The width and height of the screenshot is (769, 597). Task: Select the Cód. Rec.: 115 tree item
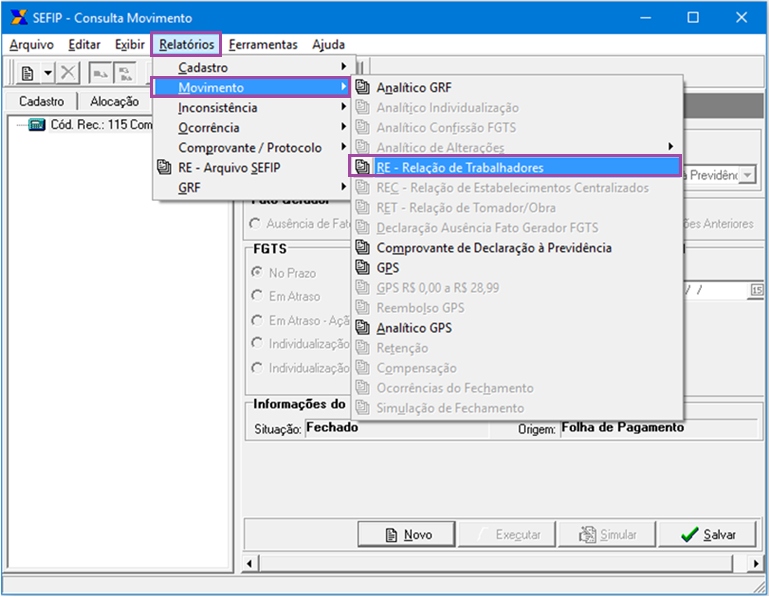click(x=101, y=125)
